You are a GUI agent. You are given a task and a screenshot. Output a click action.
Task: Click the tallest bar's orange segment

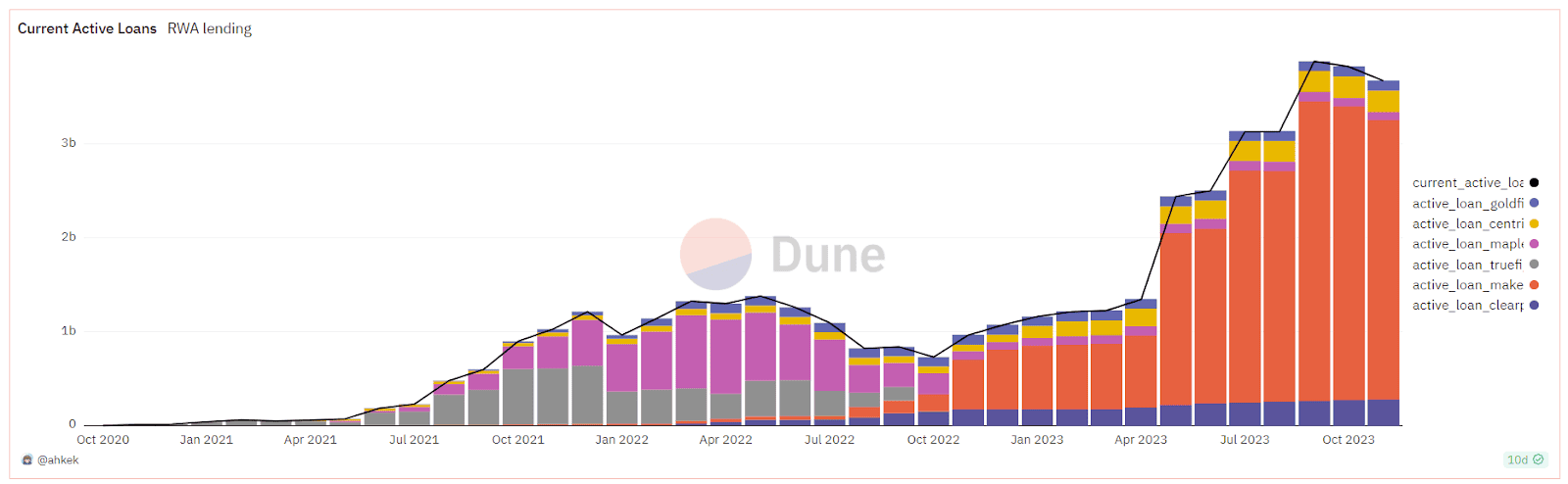[1314, 251]
